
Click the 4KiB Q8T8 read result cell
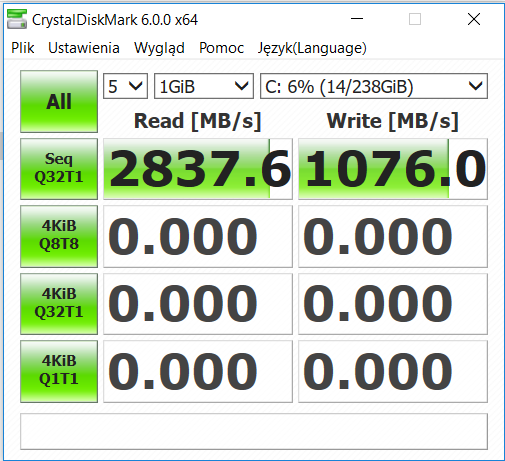(x=198, y=236)
